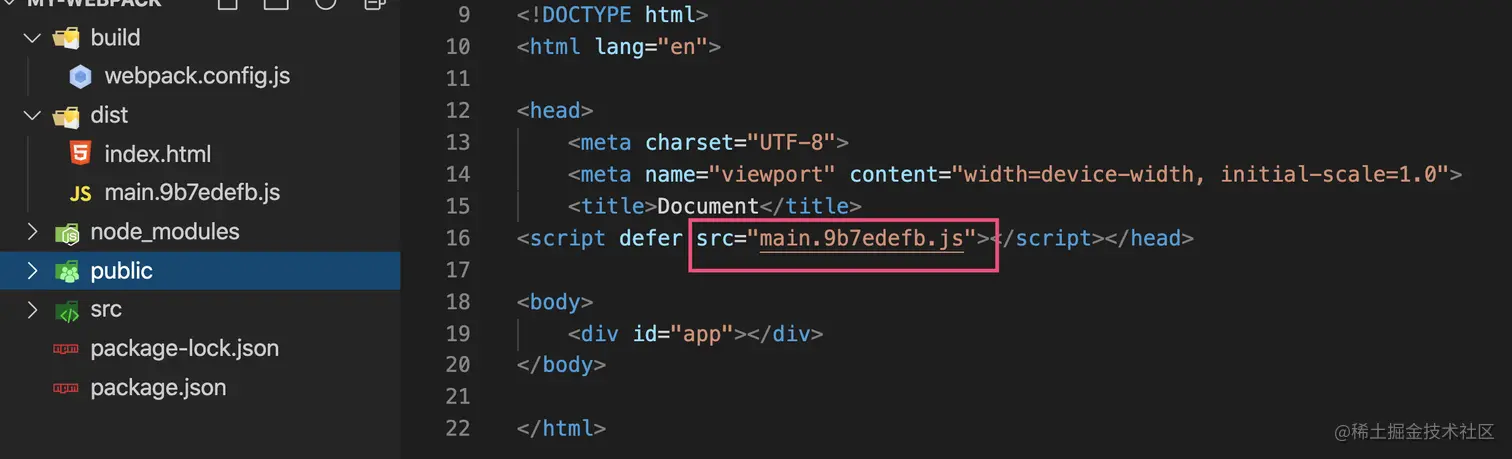The image size is (1512, 459).
Task: Click the main.9b7edefb.js link in script src
Action: (x=861, y=238)
